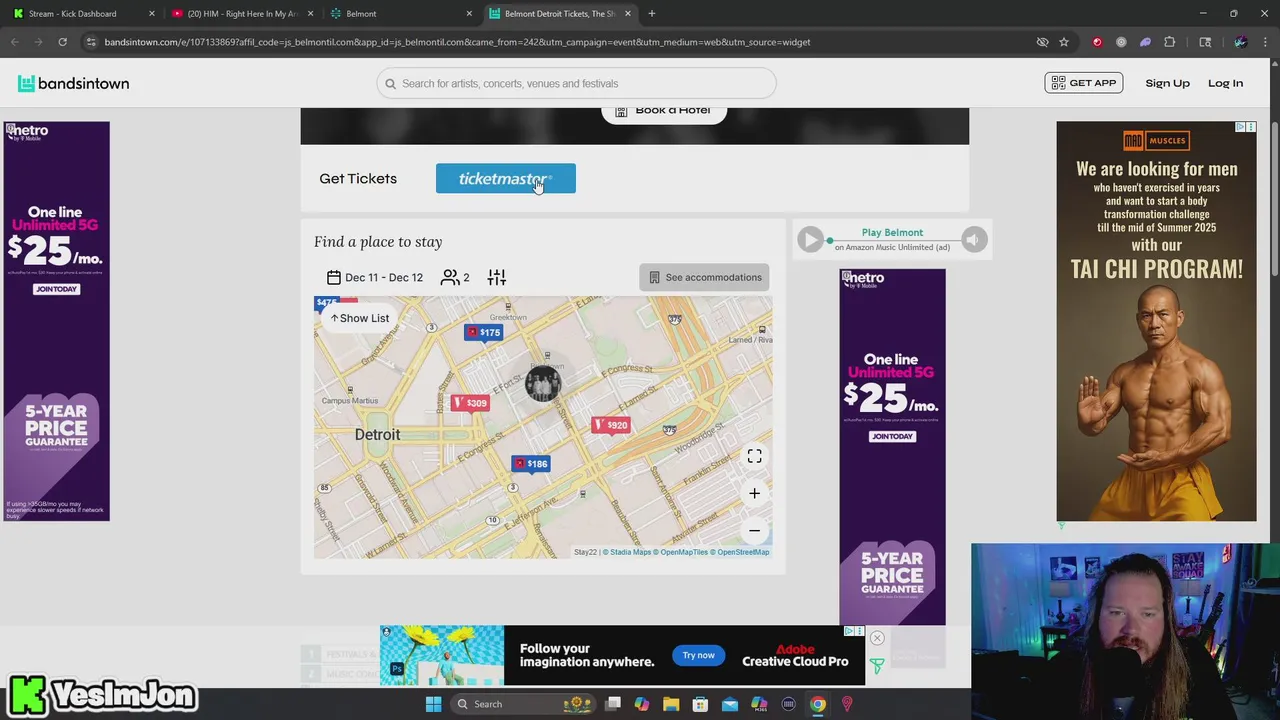The height and width of the screenshot is (720, 1280).
Task: Select the $920 hotel map marker
Action: point(611,425)
